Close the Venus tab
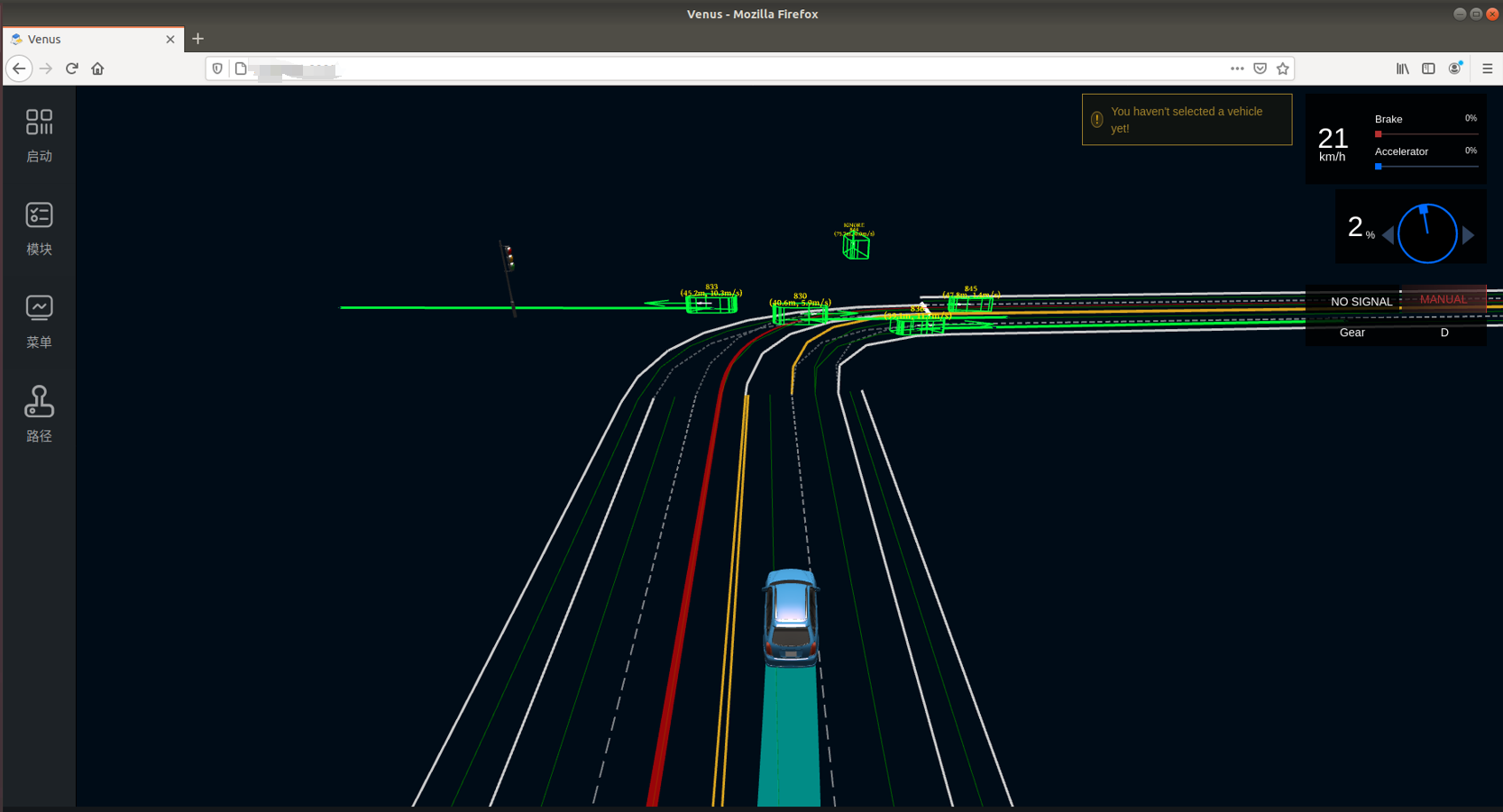The image size is (1503, 812). tap(170, 40)
